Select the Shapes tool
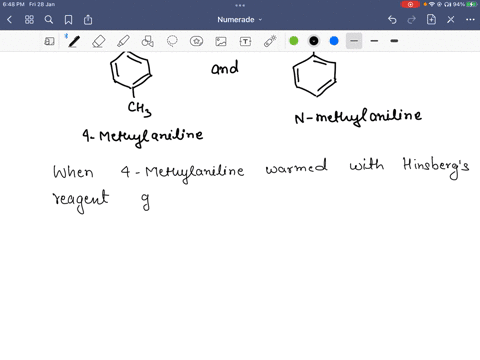This screenshot has height=360, width=480. (147, 41)
